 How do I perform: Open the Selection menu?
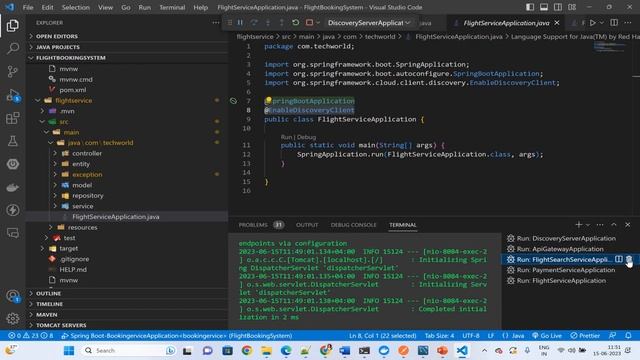(76, 7)
